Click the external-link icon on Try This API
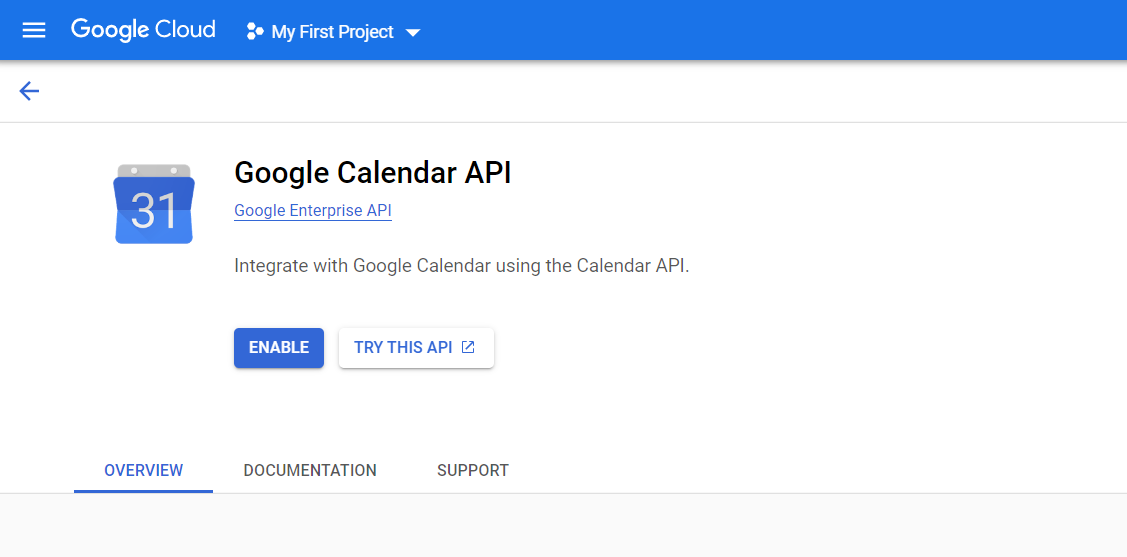This screenshot has width=1127, height=557. [468, 348]
